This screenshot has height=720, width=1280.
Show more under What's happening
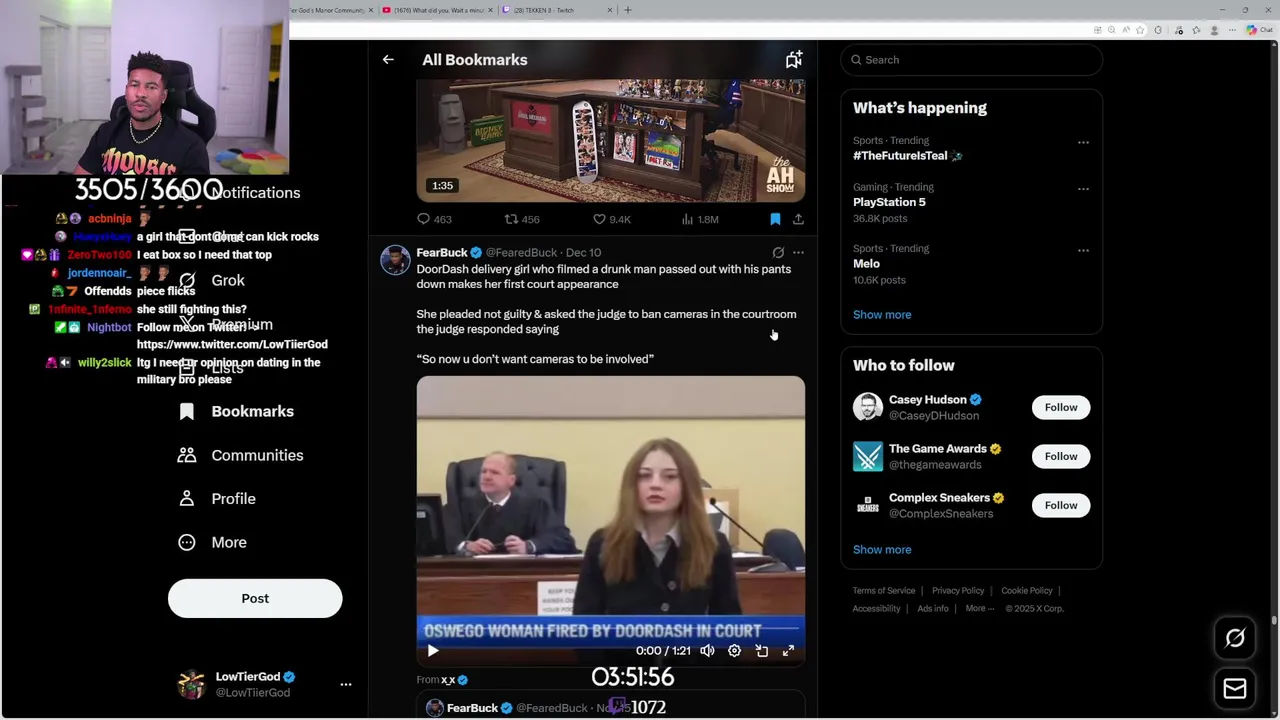coord(882,315)
